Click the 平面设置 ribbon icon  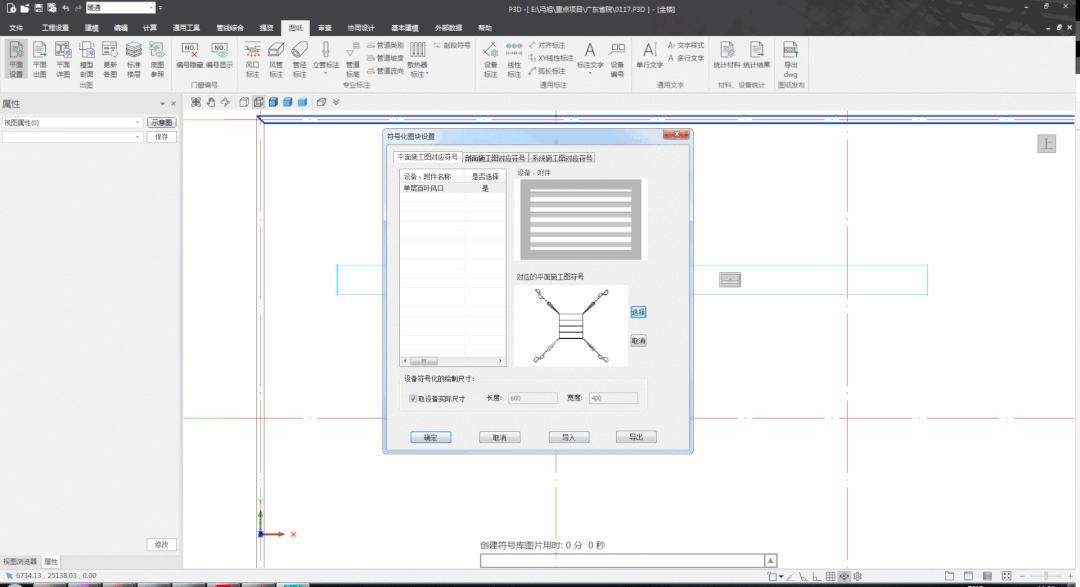[x=17, y=58]
